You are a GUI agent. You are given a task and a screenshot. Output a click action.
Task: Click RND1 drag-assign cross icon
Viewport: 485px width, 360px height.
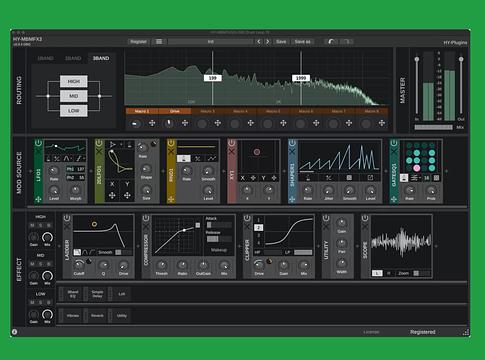(x=171, y=199)
